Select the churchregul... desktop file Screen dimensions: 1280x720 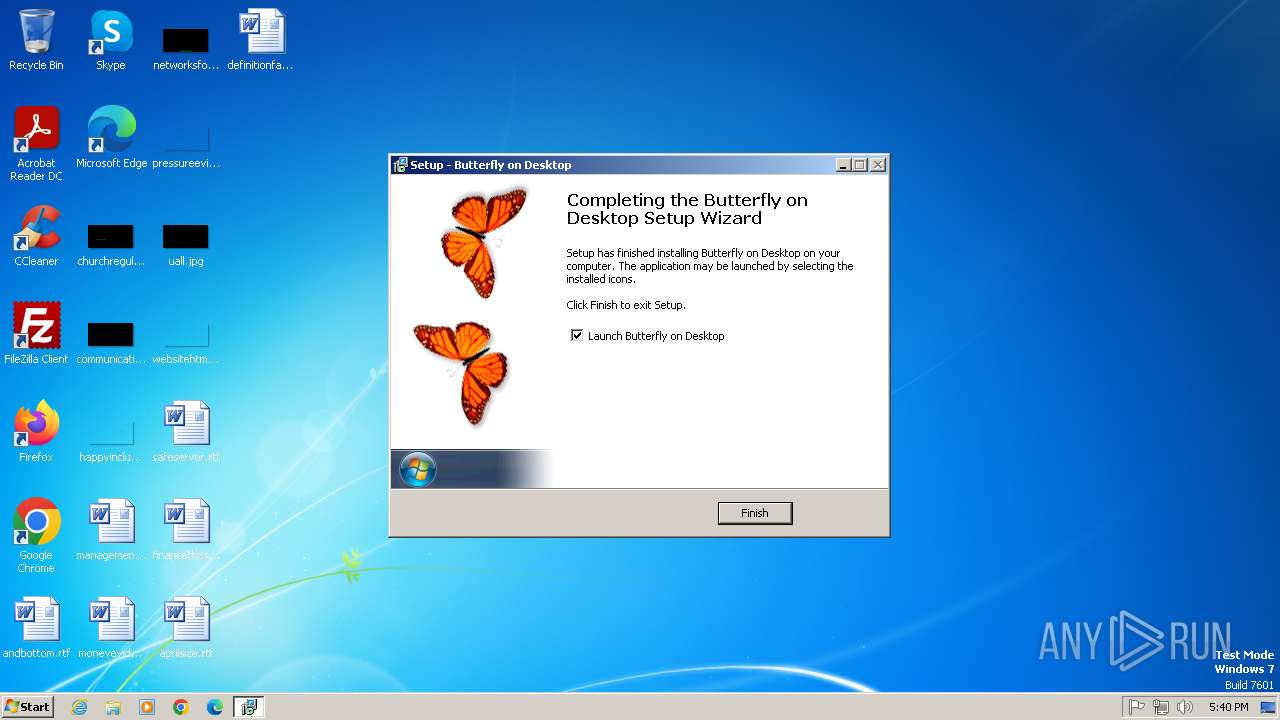[x=111, y=244]
